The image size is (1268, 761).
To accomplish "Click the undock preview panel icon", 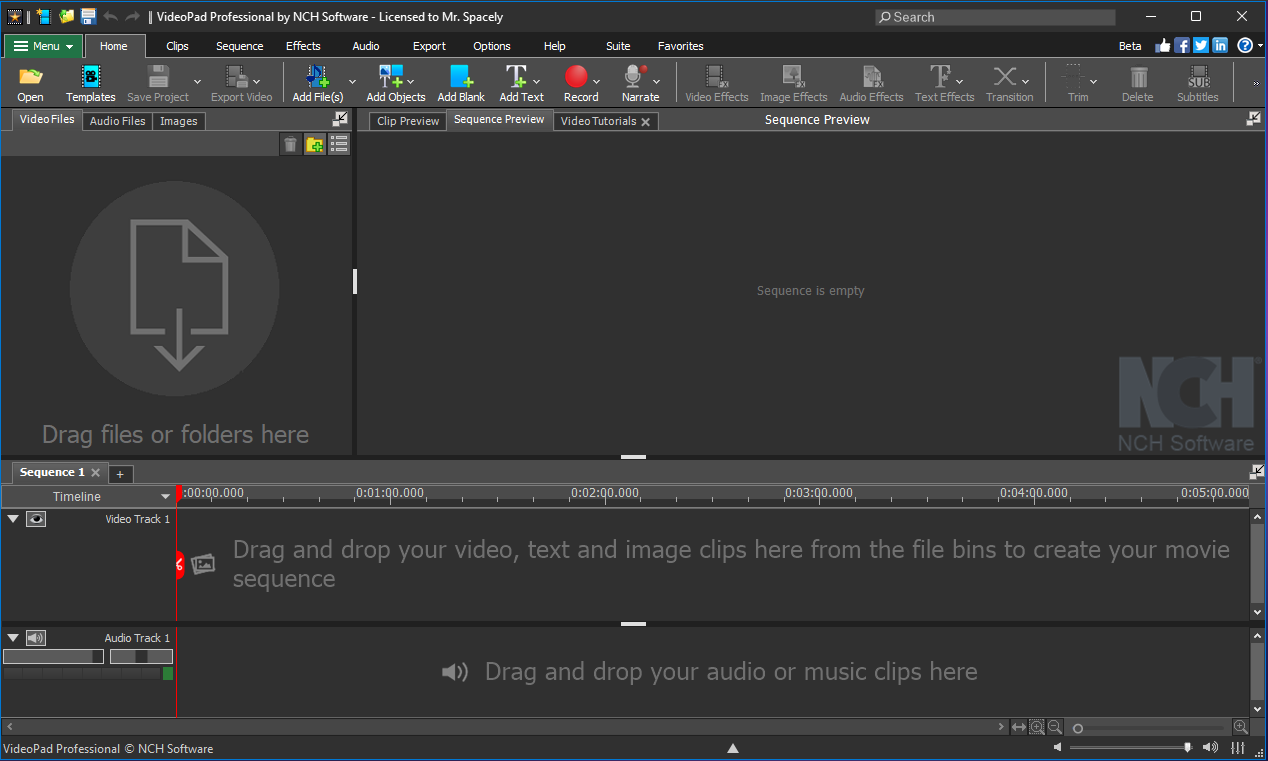I will (1254, 118).
